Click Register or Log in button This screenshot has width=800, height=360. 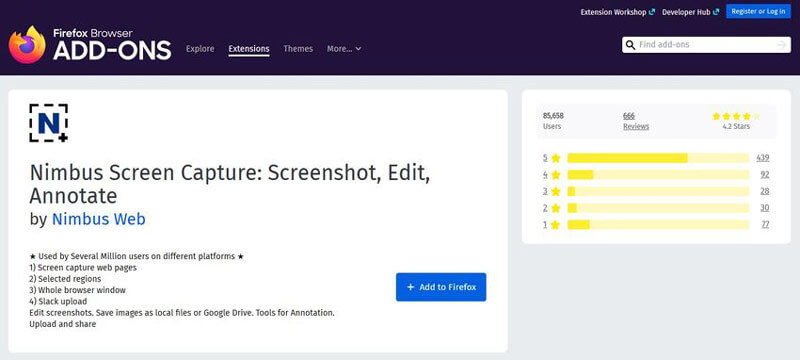tap(758, 12)
